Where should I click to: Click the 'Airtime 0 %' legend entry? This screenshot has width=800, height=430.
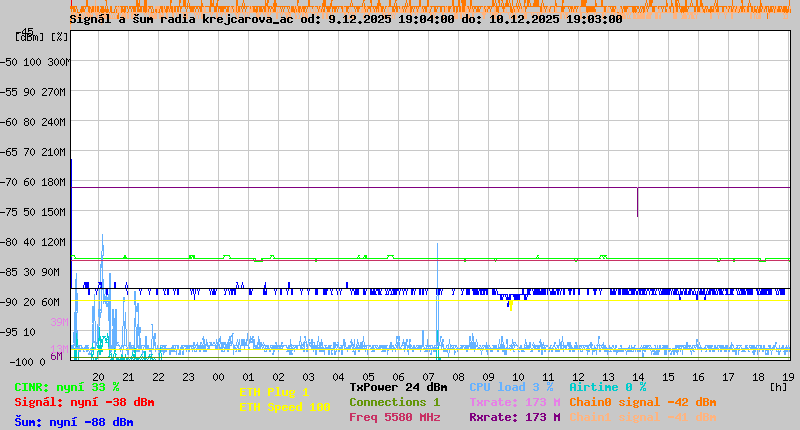[x=608, y=387]
